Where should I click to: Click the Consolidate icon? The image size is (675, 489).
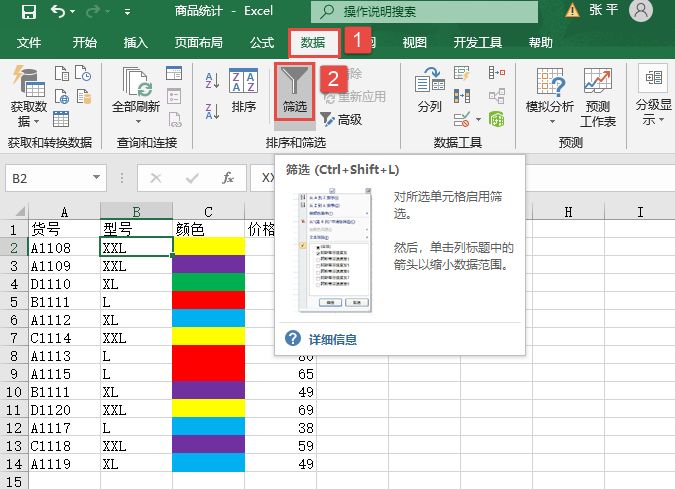496,73
